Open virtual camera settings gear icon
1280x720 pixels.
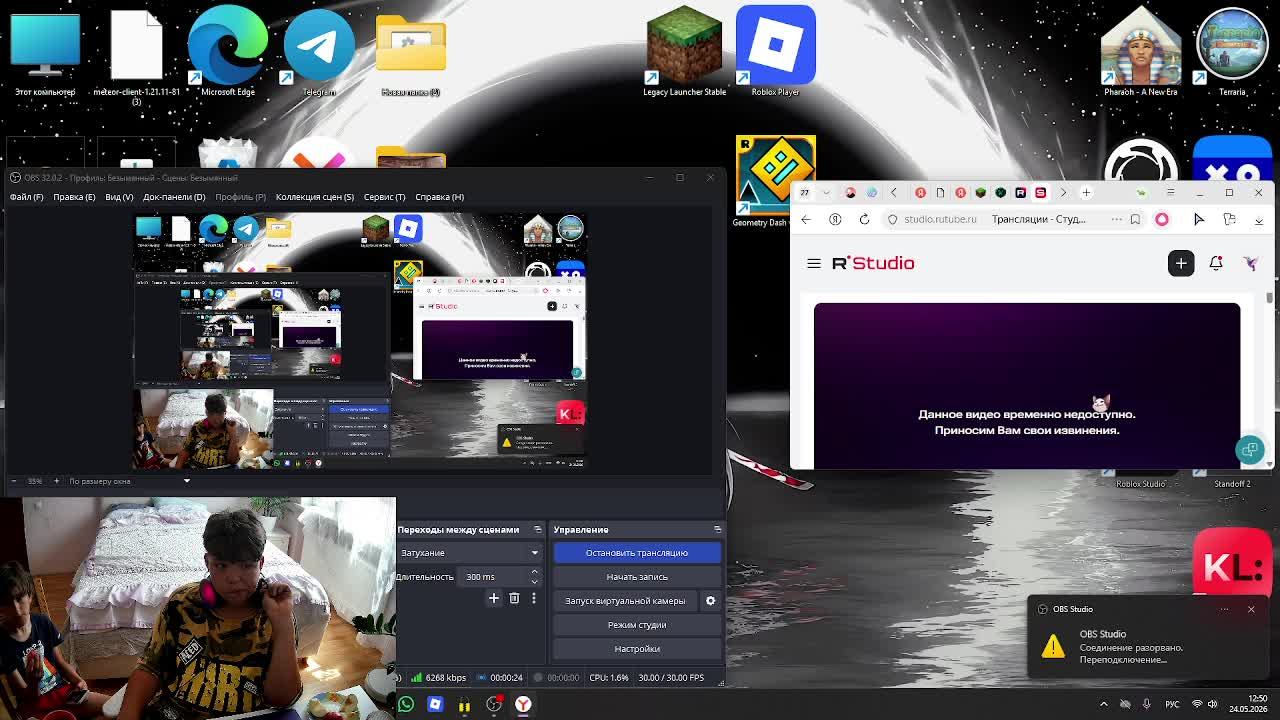[x=710, y=601]
